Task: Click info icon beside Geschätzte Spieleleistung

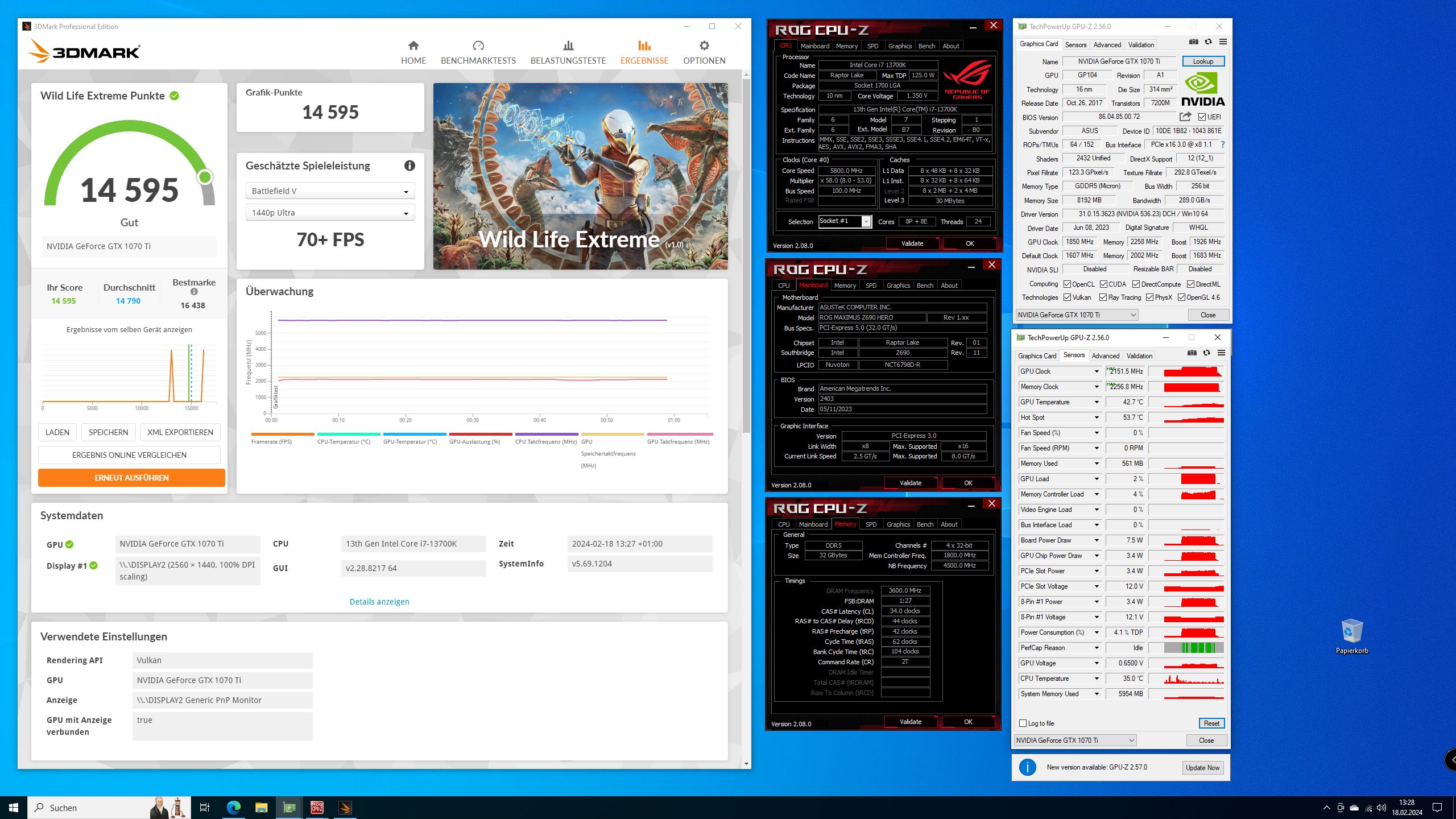Action: click(x=409, y=166)
